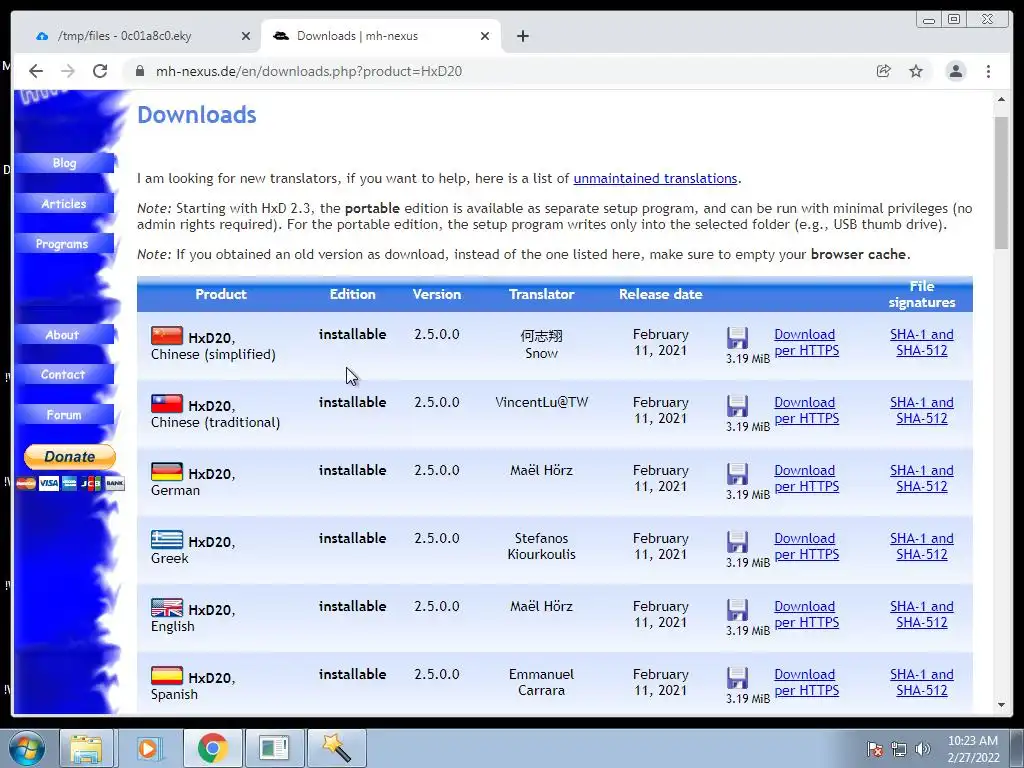
Task: Download per HTTPS for Greek HxD20
Action: [x=807, y=546]
